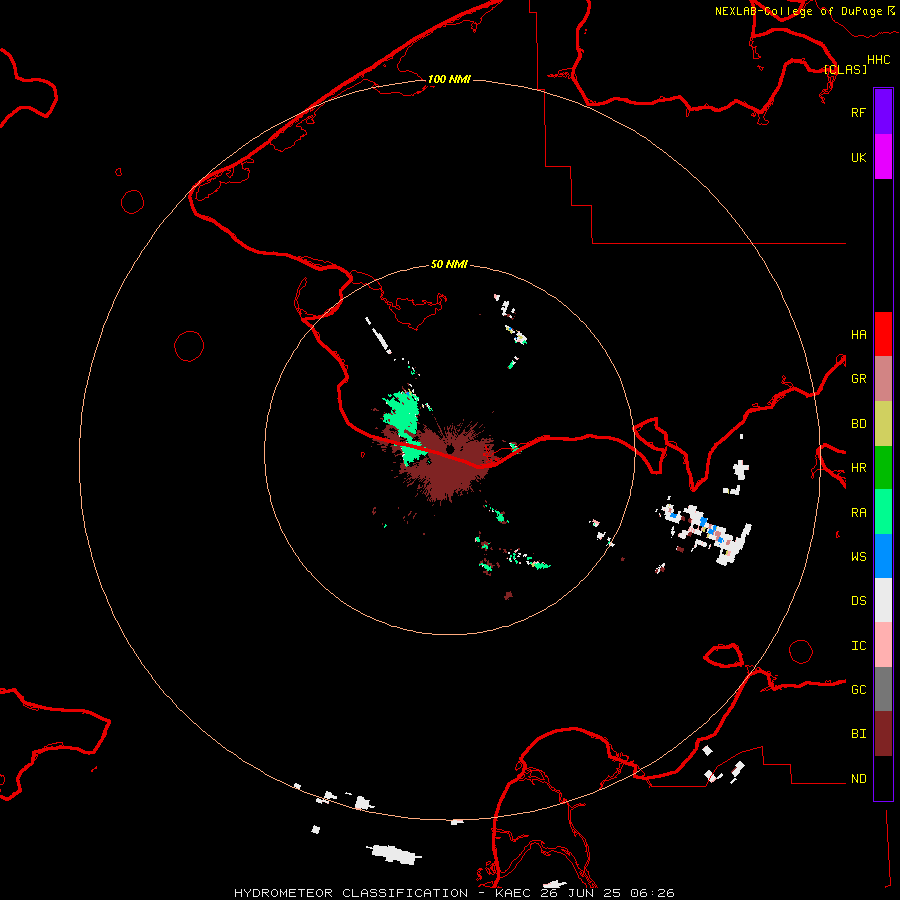Screen dimensions: 900x900
Task: Pick the WS blue legend swatch
Action: [883, 556]
